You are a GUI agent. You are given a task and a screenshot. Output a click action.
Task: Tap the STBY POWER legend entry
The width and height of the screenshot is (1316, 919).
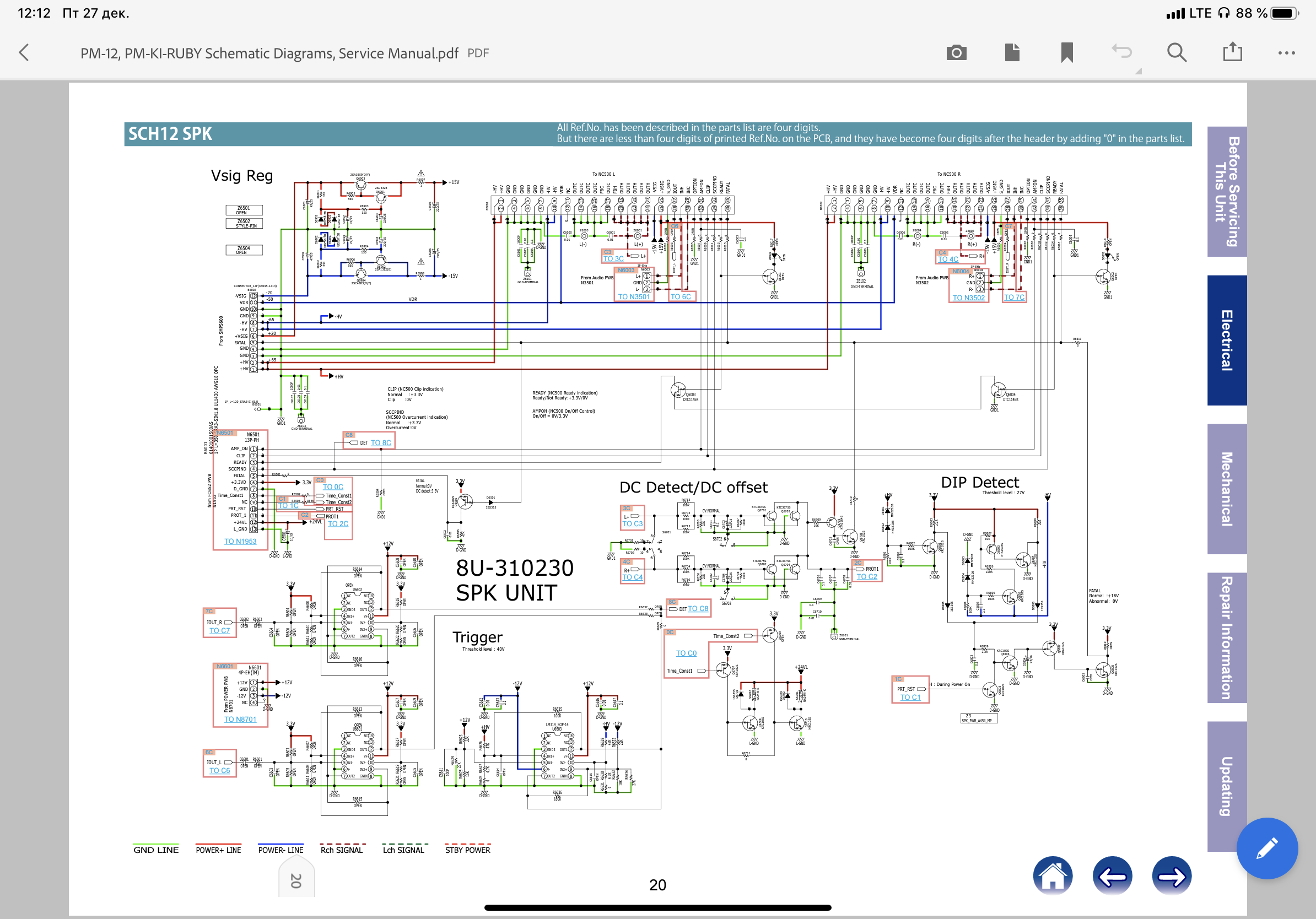pos(468,849)
